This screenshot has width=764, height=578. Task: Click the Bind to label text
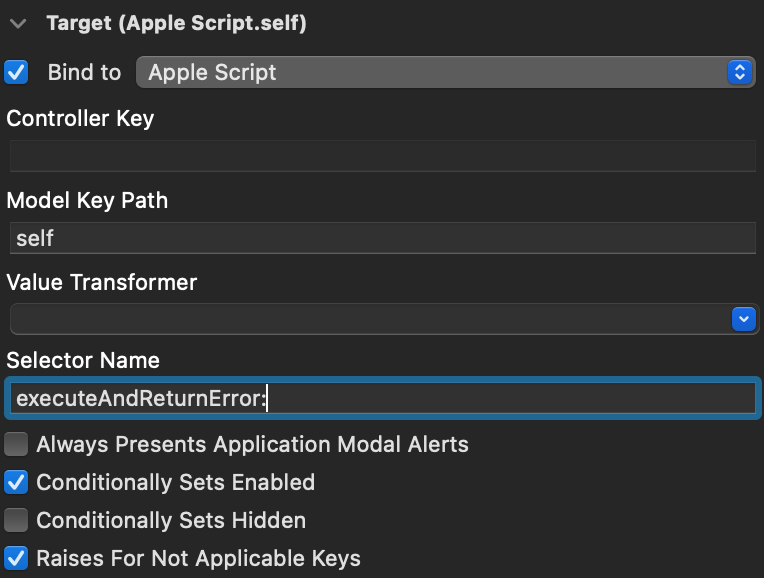[x=84, y=72]
